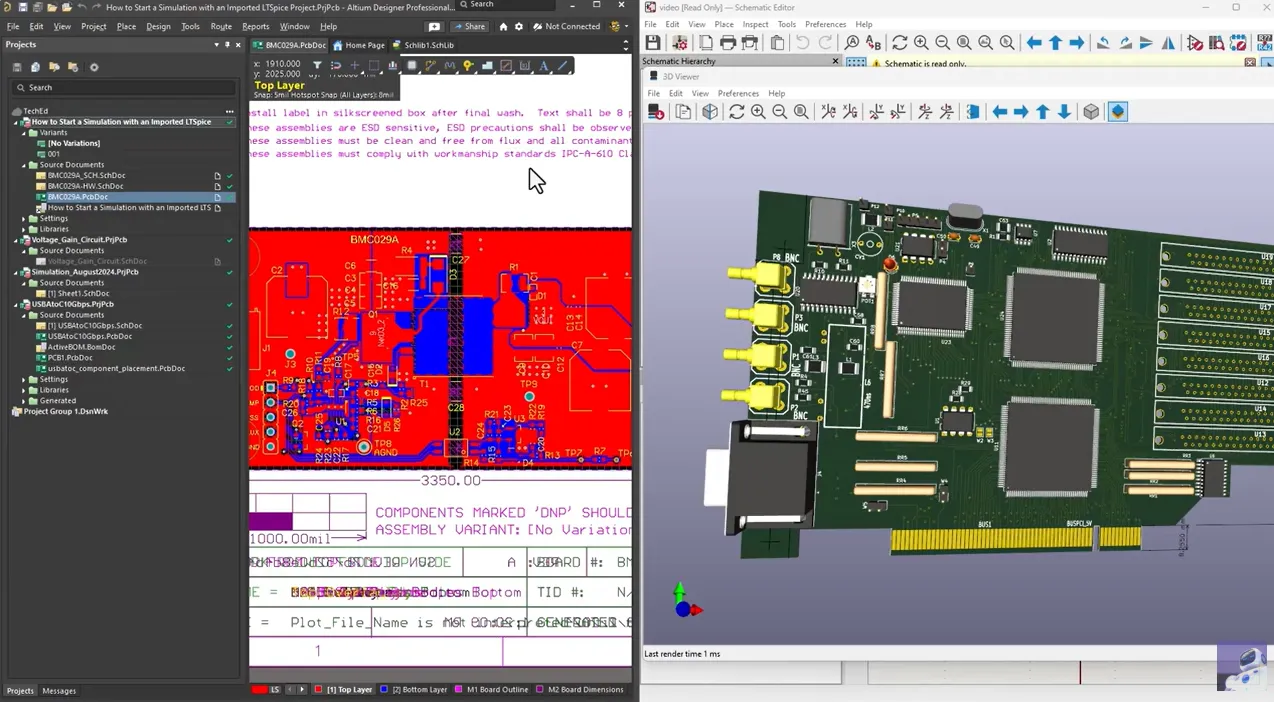
Task: Select the Place String text tool in Altium
Action: tap(544, 66)
